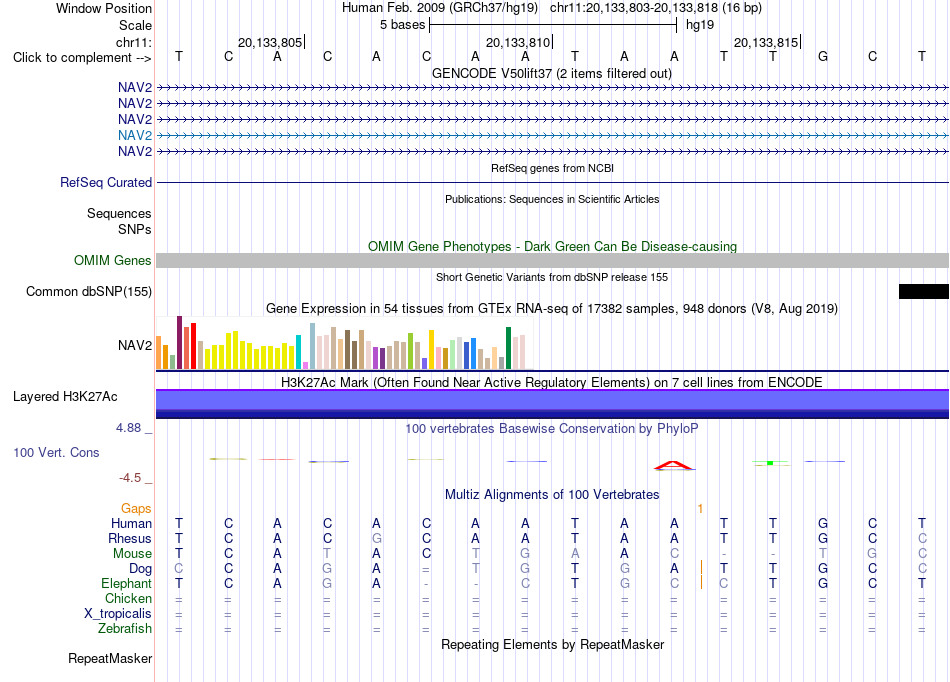Click the 20,133,815 ruler coordinate
Viewport: 950px width, 682px height.
(x=766, y=42)
